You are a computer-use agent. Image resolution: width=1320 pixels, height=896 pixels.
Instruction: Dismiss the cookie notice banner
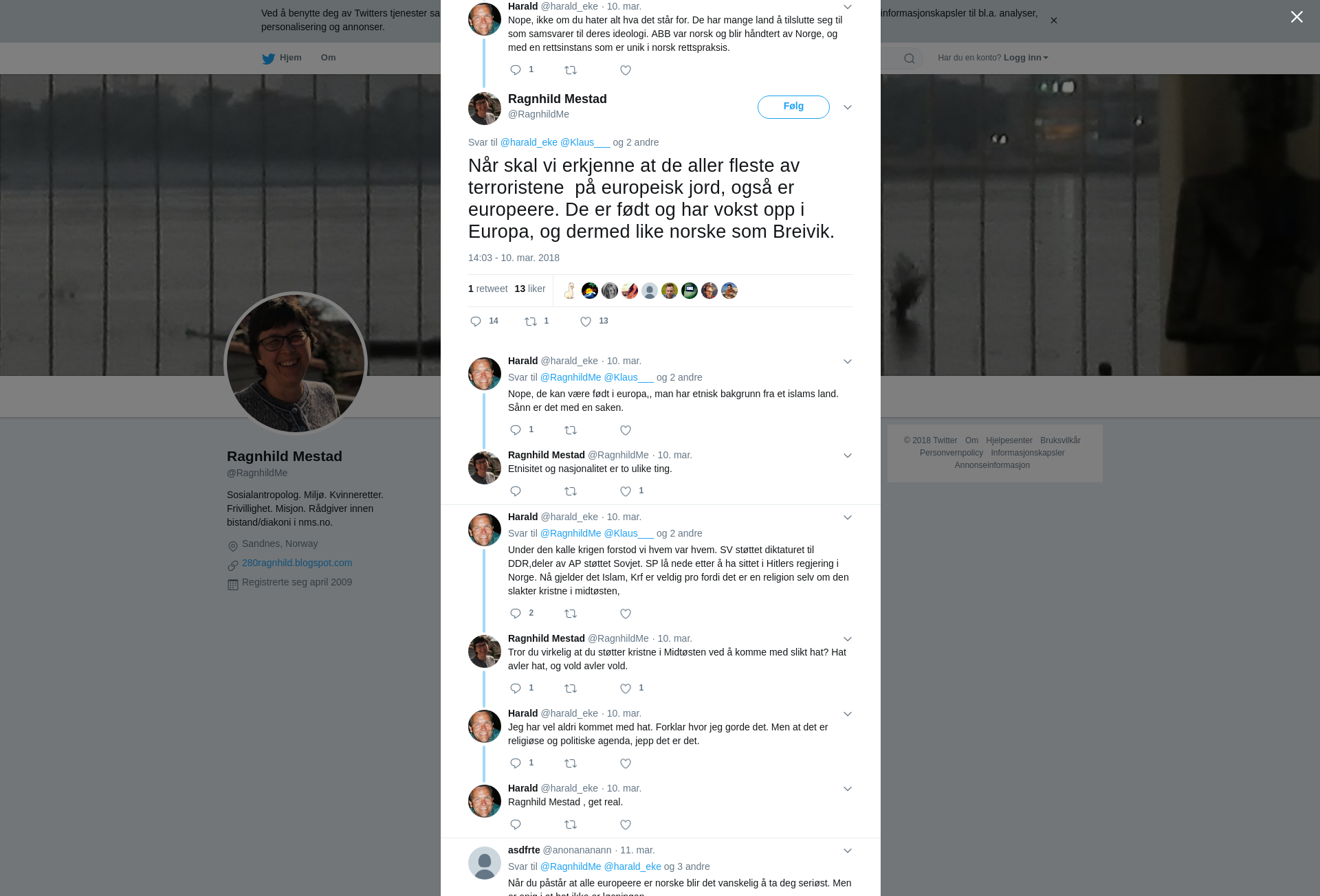pos(1053,21)
